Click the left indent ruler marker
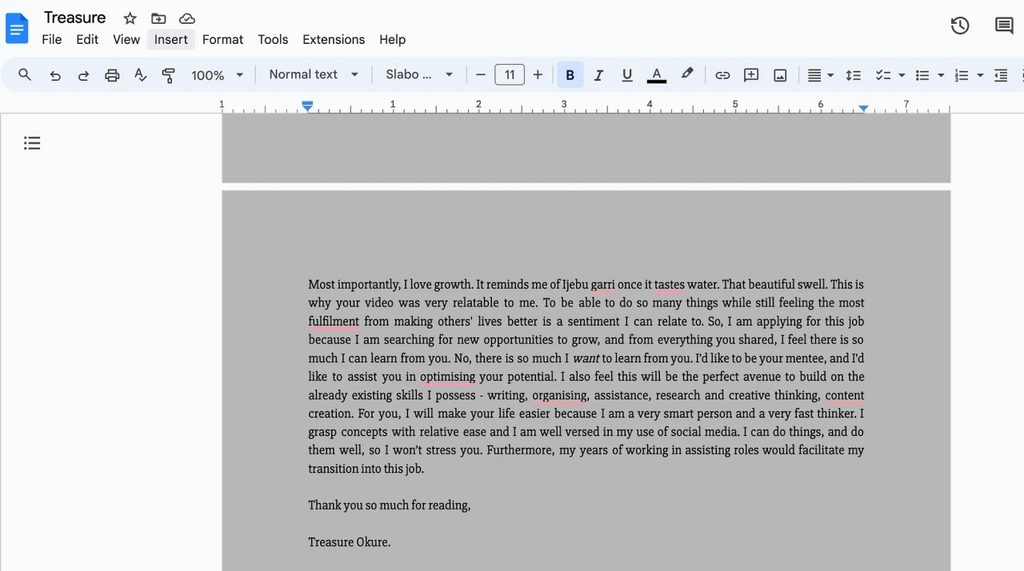The height and width of the screenshot is (571, 1024). (x=307, y=106)
